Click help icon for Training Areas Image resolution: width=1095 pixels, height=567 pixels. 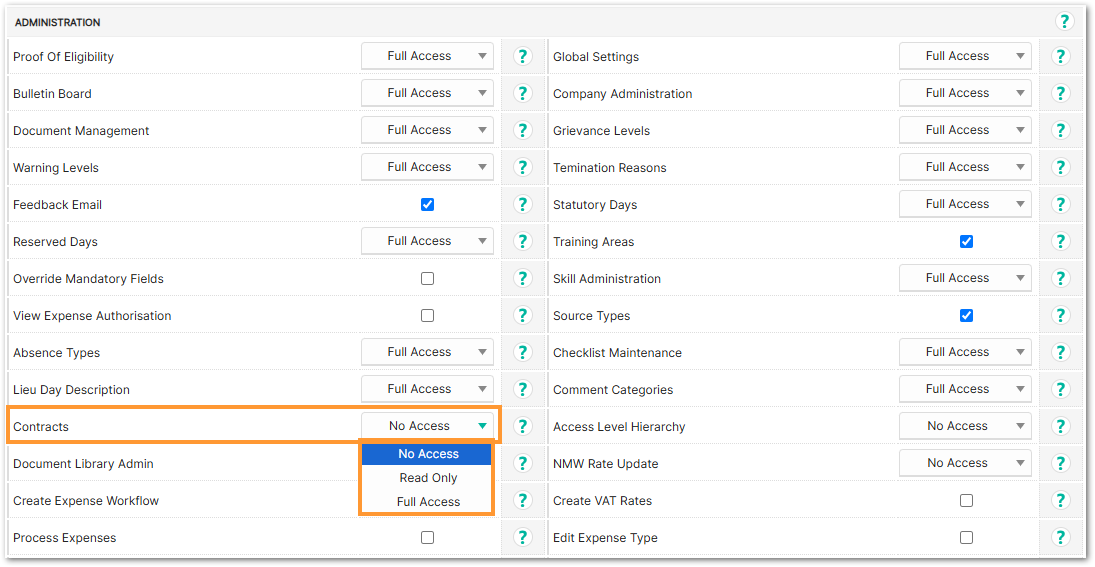pos(1061,242)
